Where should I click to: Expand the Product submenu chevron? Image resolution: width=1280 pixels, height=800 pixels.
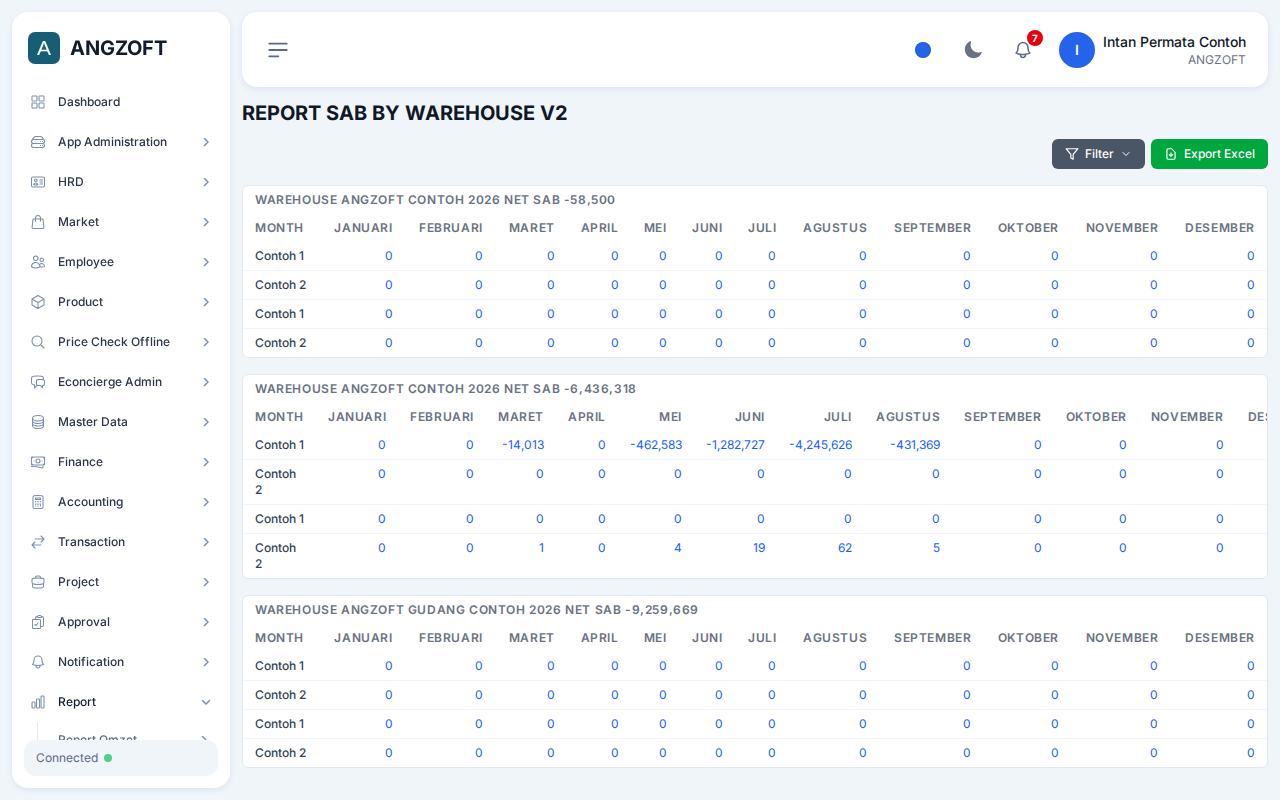click(206, 302)
